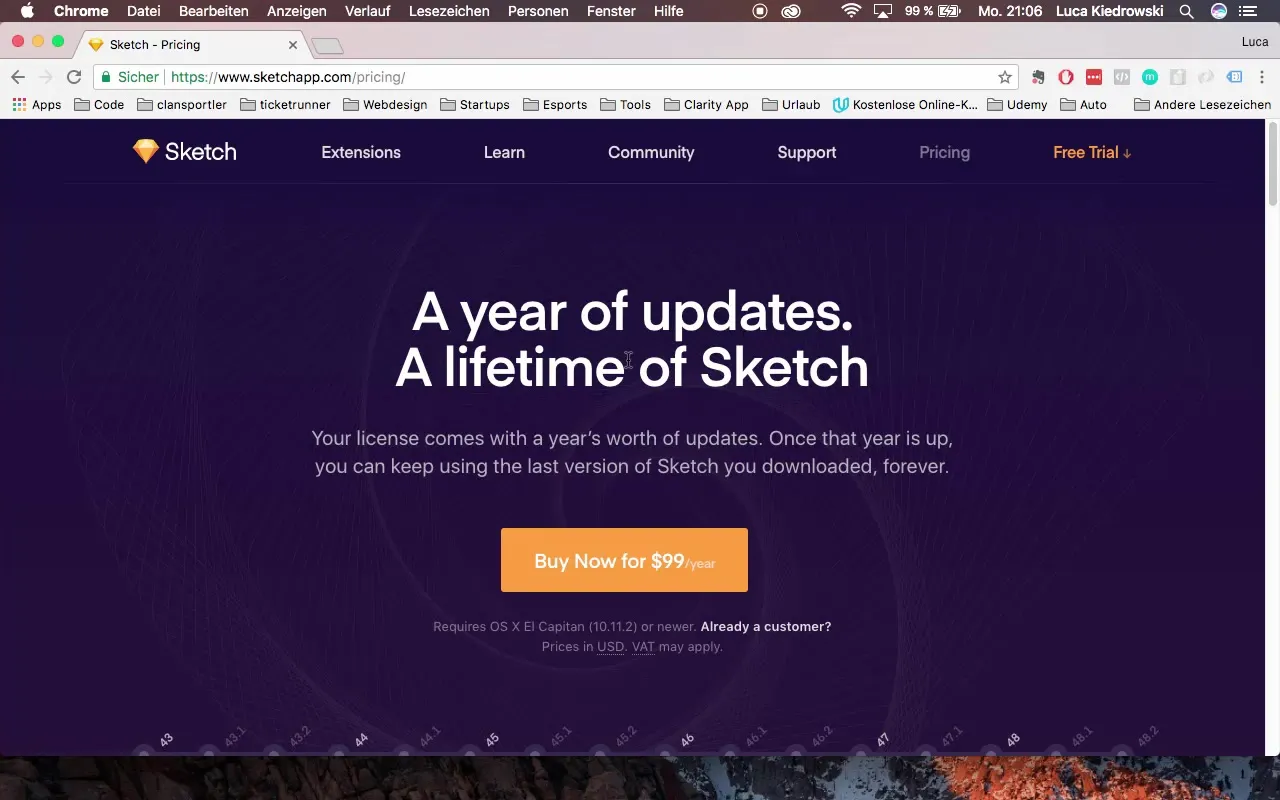Visit the Community section
1280x800 pixels.
pyautogui.click(x=651, y=152)
